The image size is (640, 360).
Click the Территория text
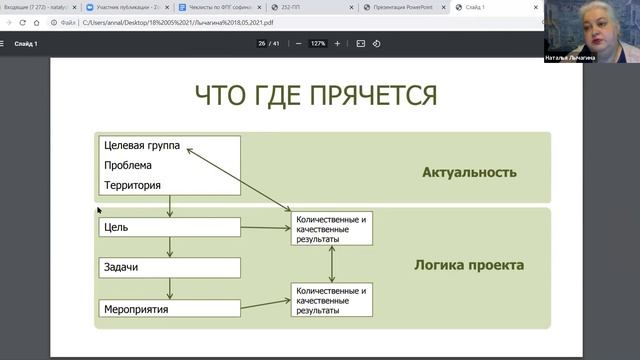pyautogui.click(x=132, y=185)
